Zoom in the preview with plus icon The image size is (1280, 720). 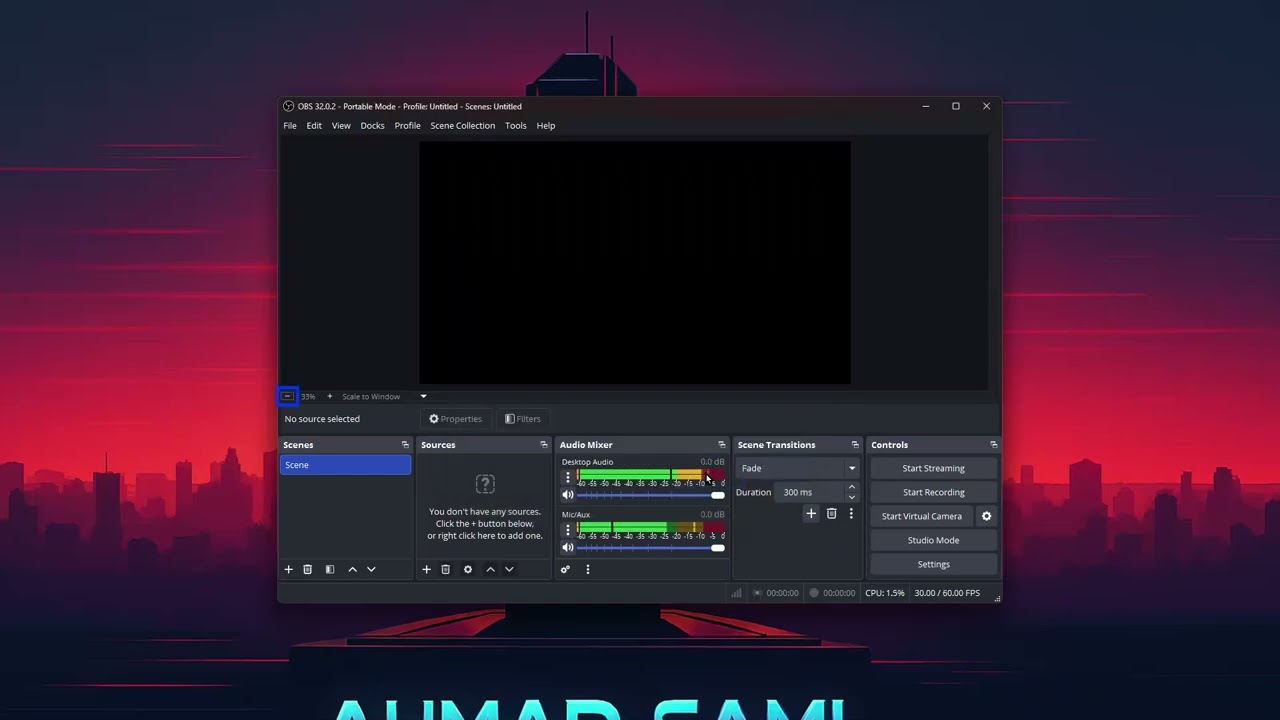(x=329, y=397)
